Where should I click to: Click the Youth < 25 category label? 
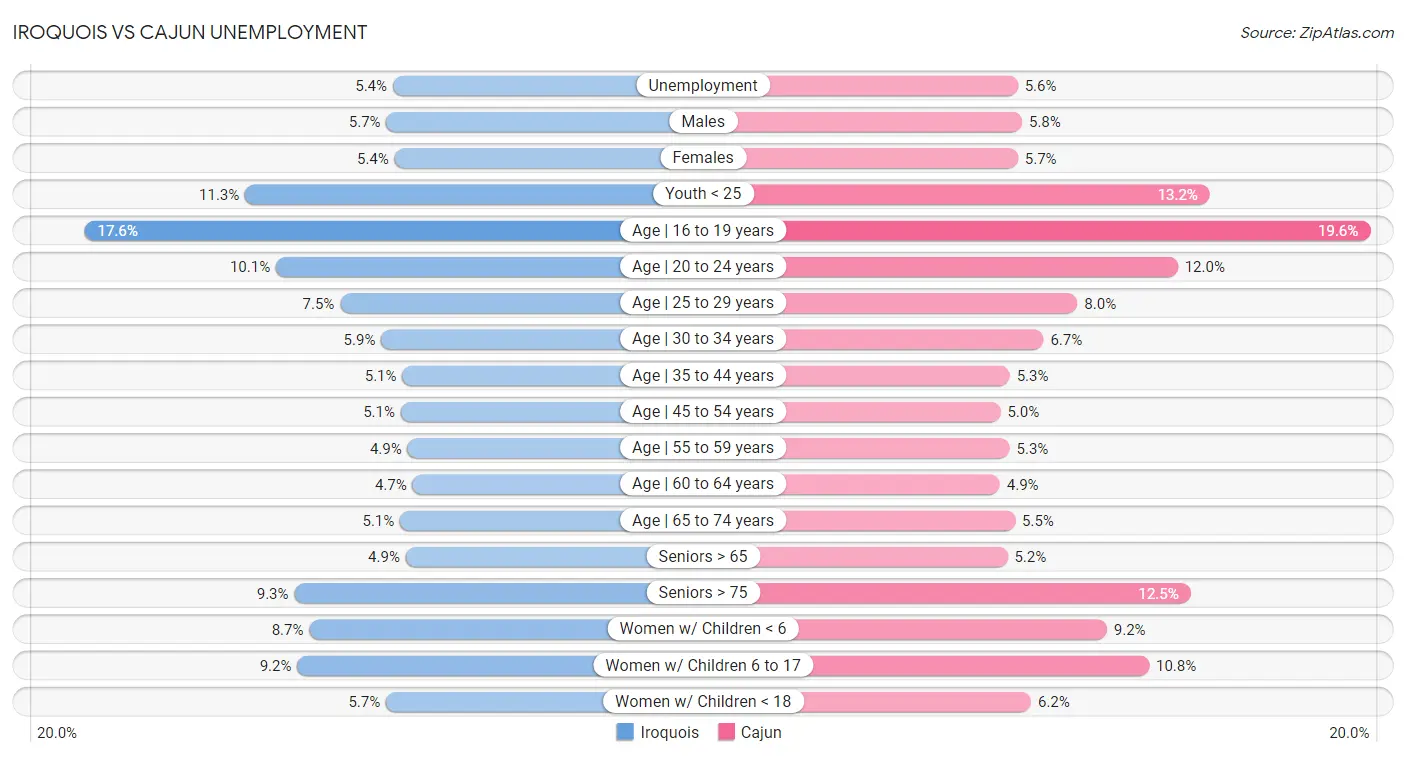coord(703,194)
